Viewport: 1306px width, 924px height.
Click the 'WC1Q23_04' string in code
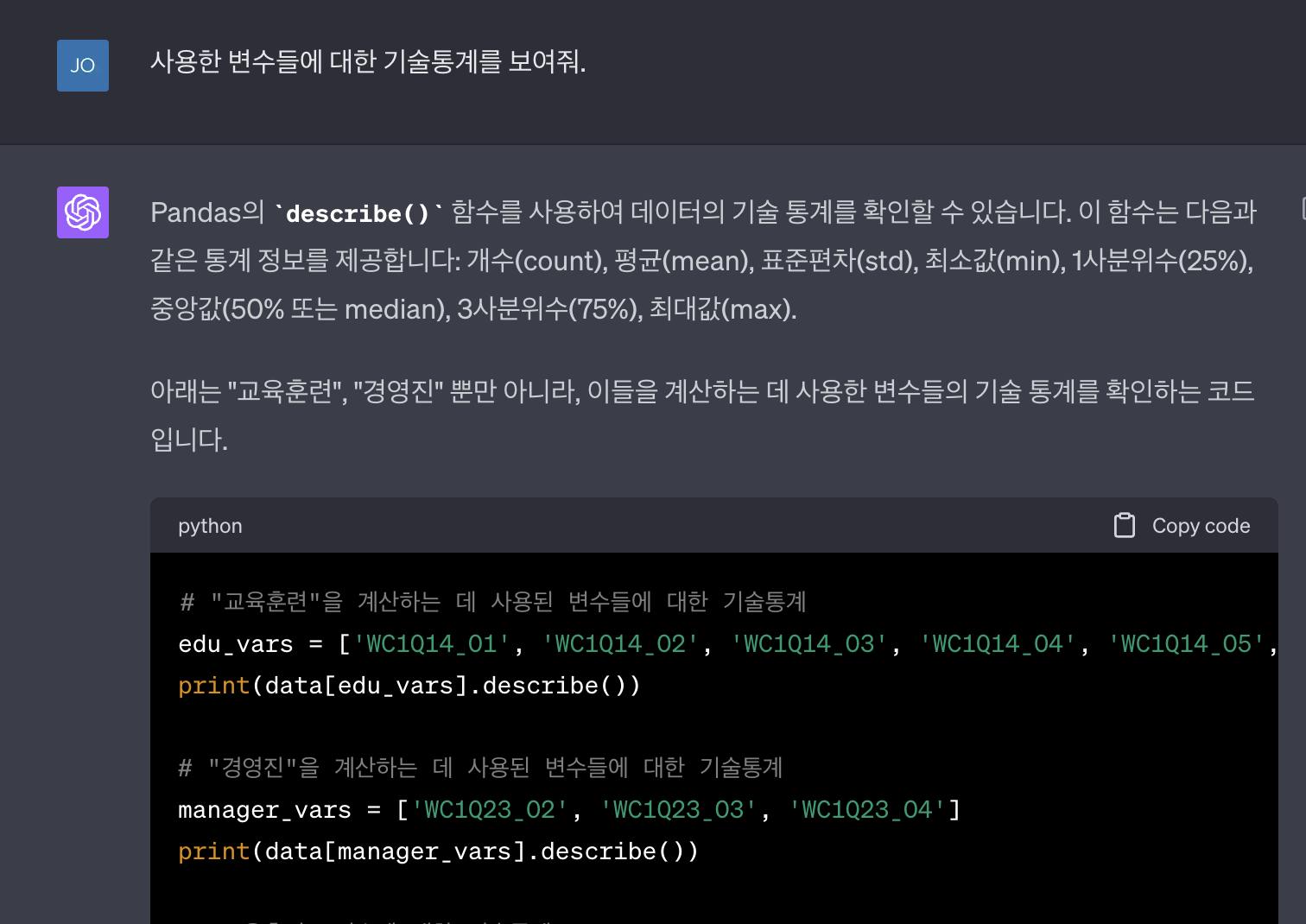[866, 810]
